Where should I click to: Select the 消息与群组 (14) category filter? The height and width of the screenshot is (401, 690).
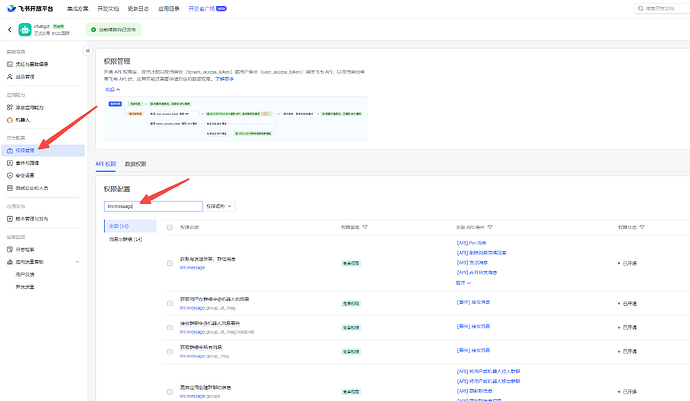point(126,239)
